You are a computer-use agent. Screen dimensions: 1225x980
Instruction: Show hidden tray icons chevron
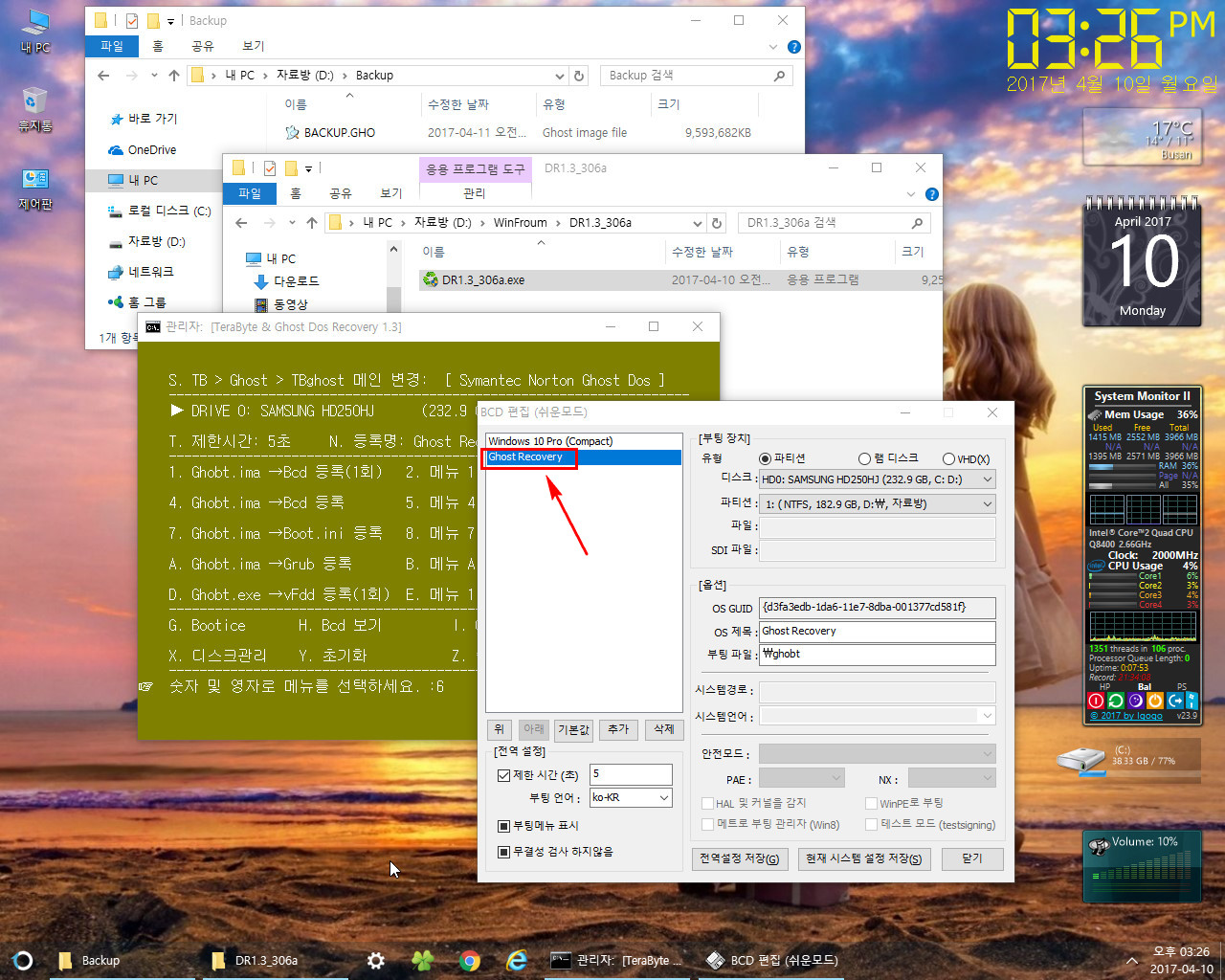point(1132,960)
